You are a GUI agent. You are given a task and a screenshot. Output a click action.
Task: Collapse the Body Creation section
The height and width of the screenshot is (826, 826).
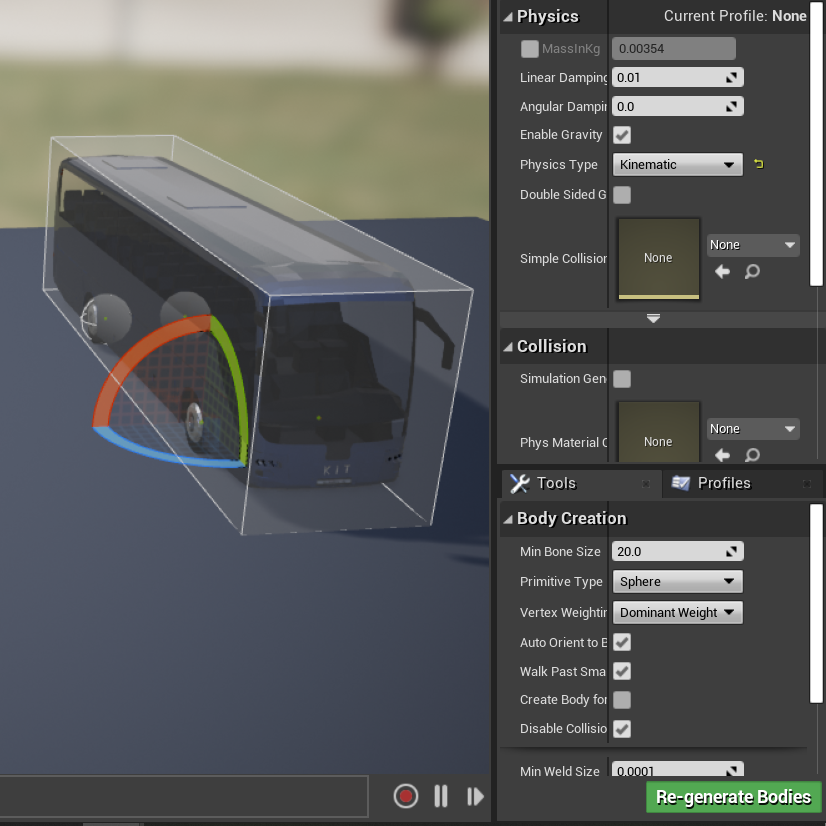point(508,519)
